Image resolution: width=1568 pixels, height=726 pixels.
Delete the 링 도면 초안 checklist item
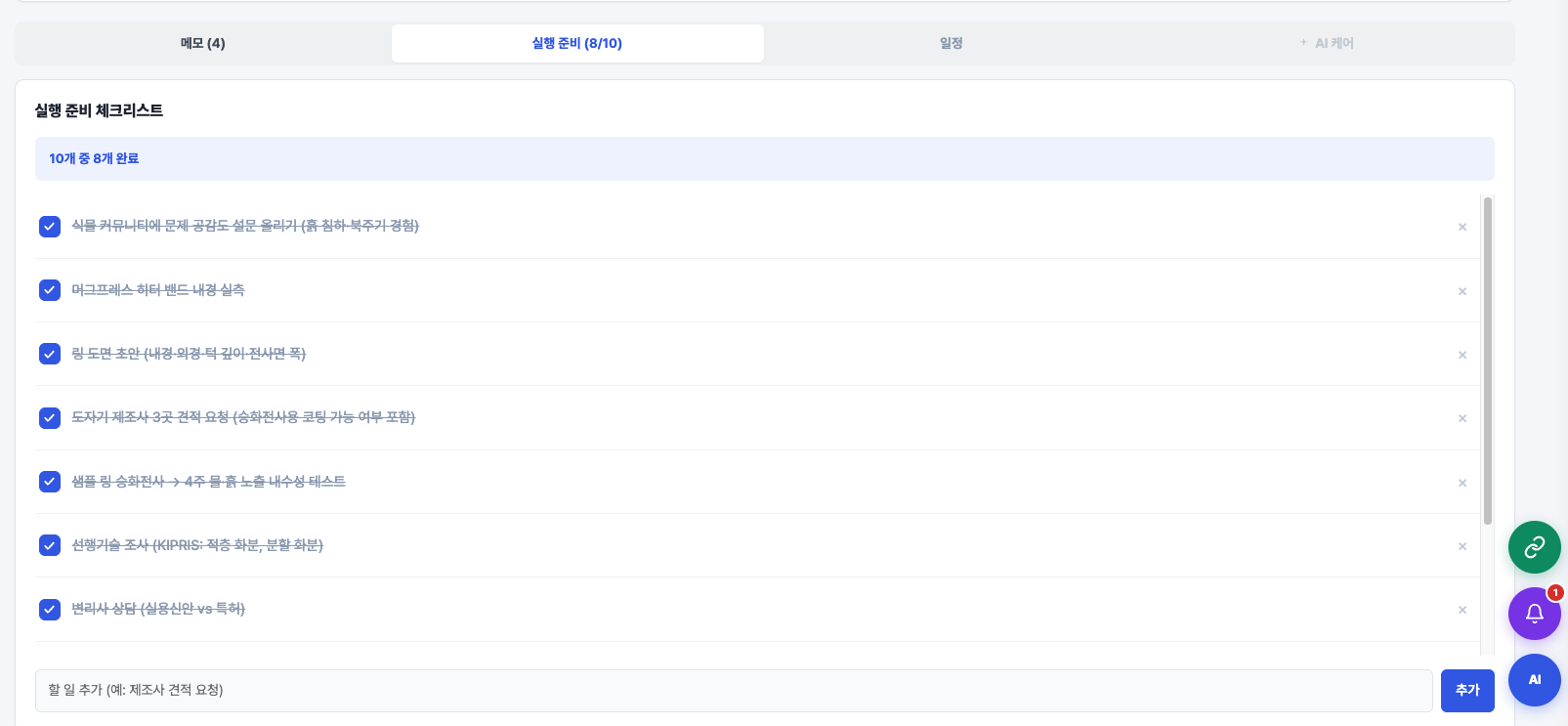1462,355
